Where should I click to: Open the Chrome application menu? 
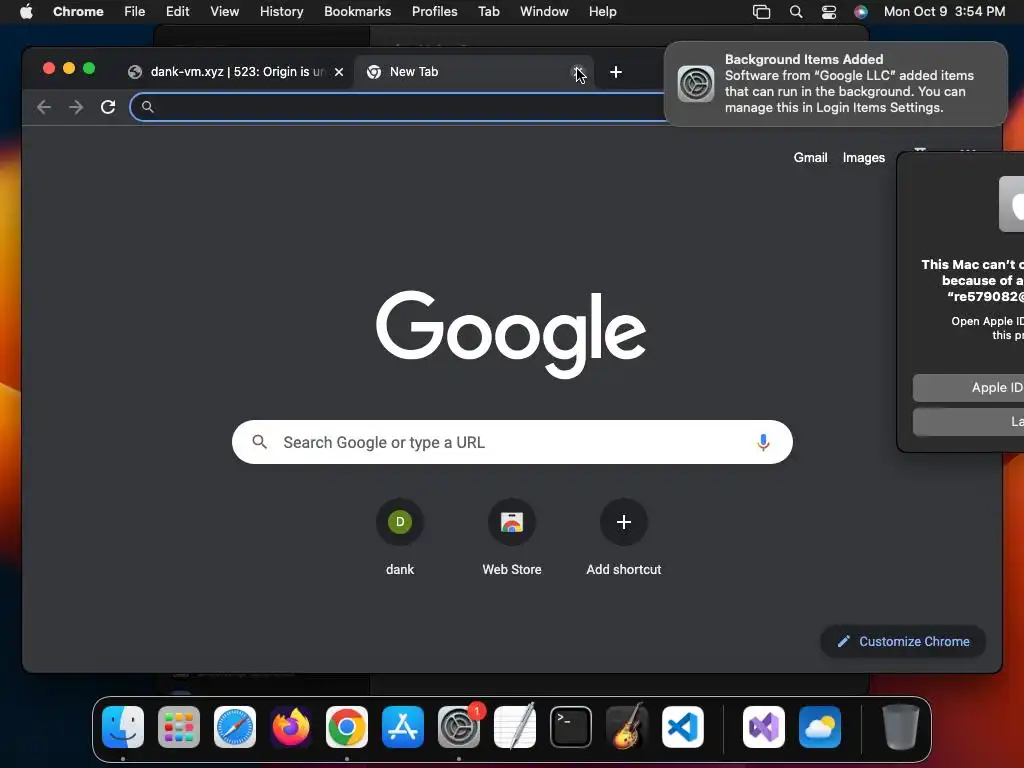[78, 12]
